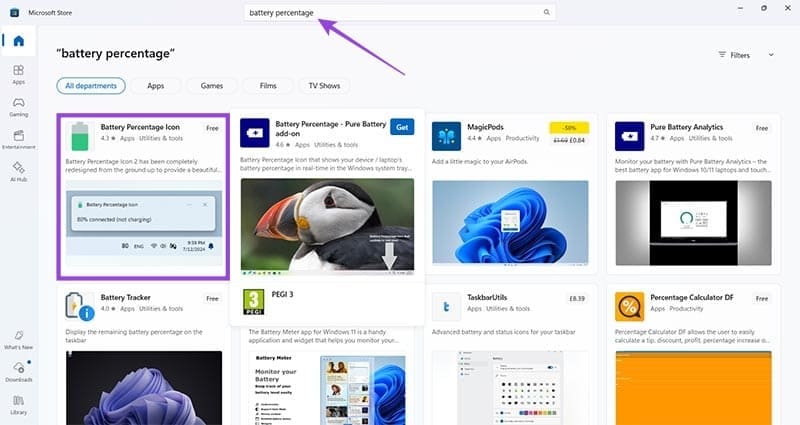This screenshot has width=800, height=425.
Task: Click the Percentage Calculator DF title
Action: pos(692,297)
